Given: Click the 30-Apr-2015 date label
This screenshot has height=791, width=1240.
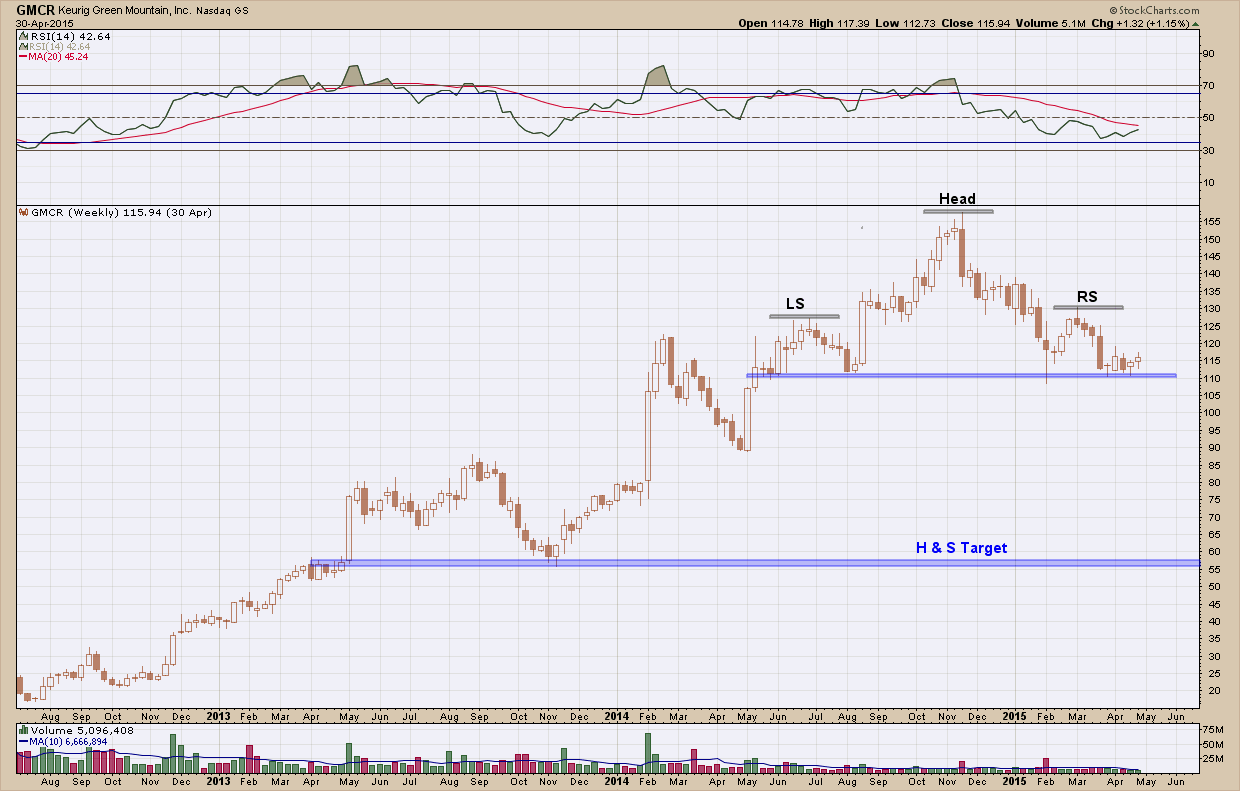Looking at the screenshot, I should point(43,22).
